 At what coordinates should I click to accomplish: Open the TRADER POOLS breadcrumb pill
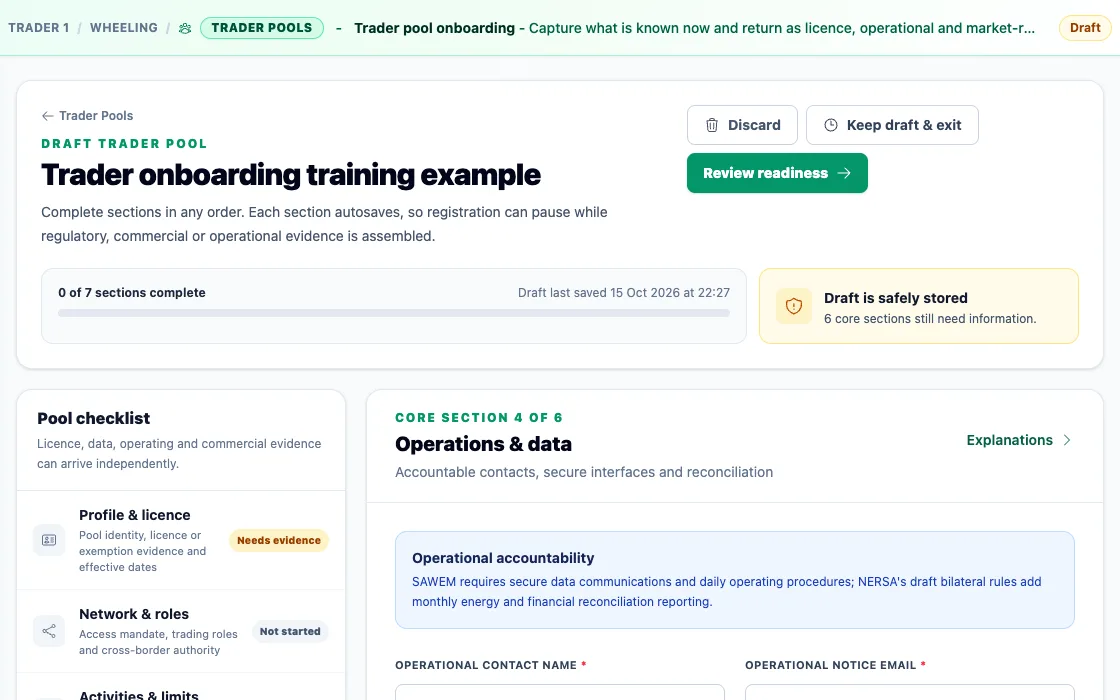coord(261,28)
